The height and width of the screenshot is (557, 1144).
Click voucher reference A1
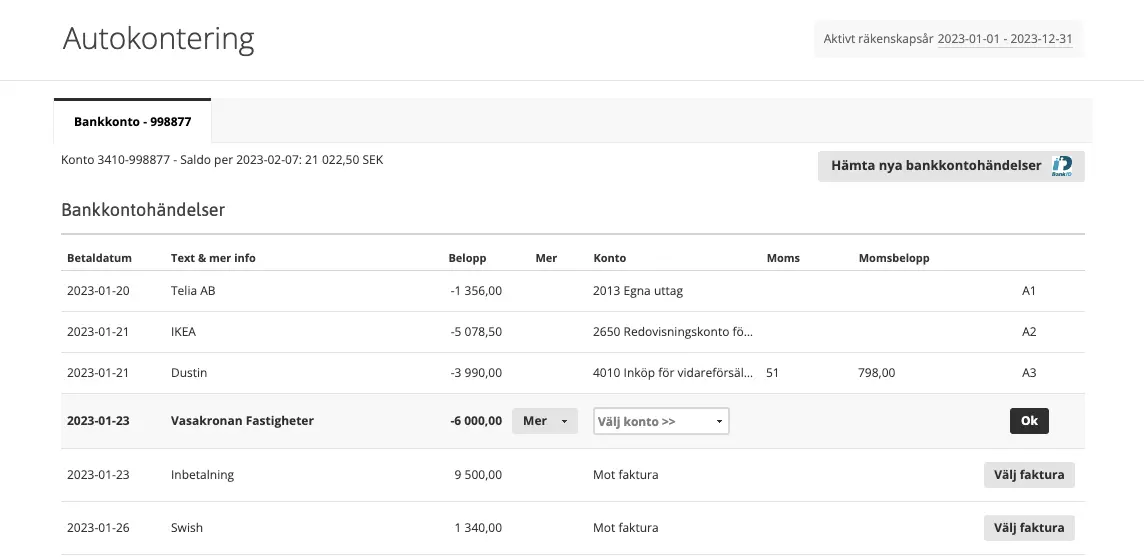click(1028, 291)
